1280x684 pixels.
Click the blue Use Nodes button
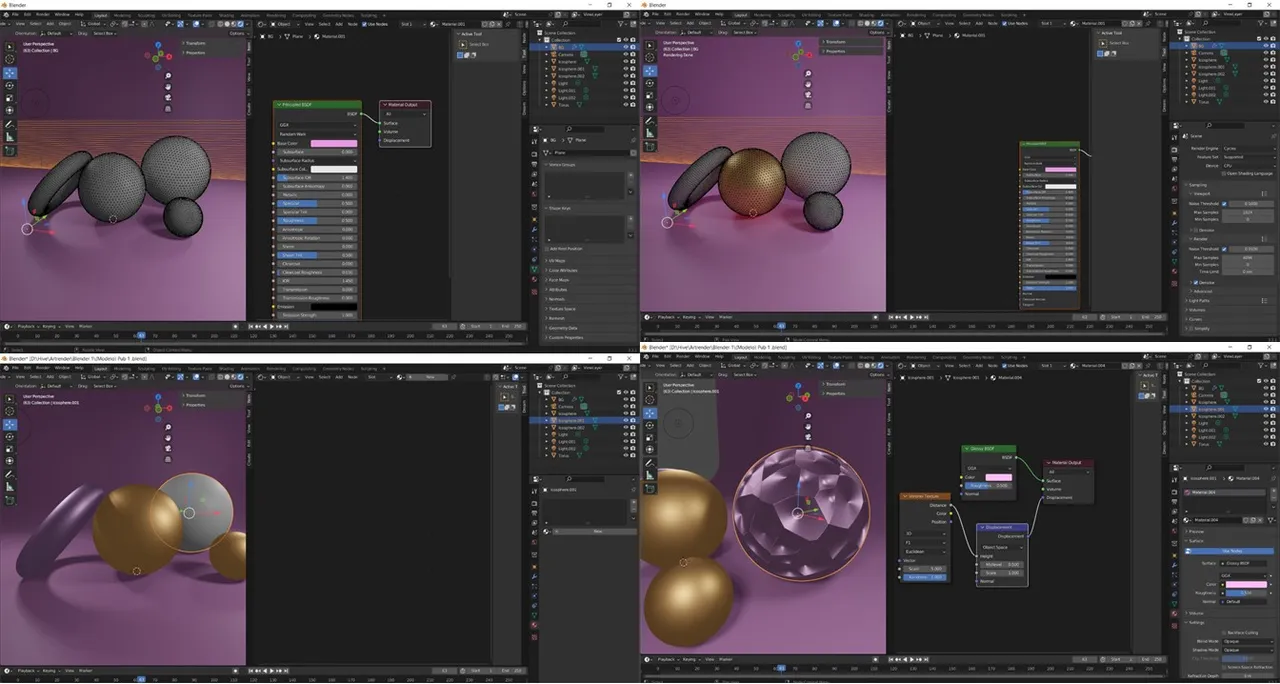(1230, 550)
